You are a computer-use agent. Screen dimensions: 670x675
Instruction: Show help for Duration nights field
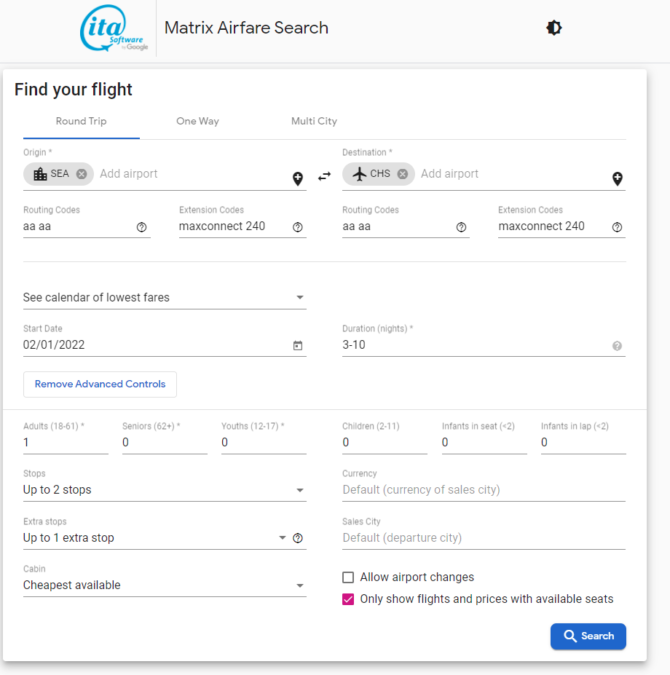pos(617,346)
